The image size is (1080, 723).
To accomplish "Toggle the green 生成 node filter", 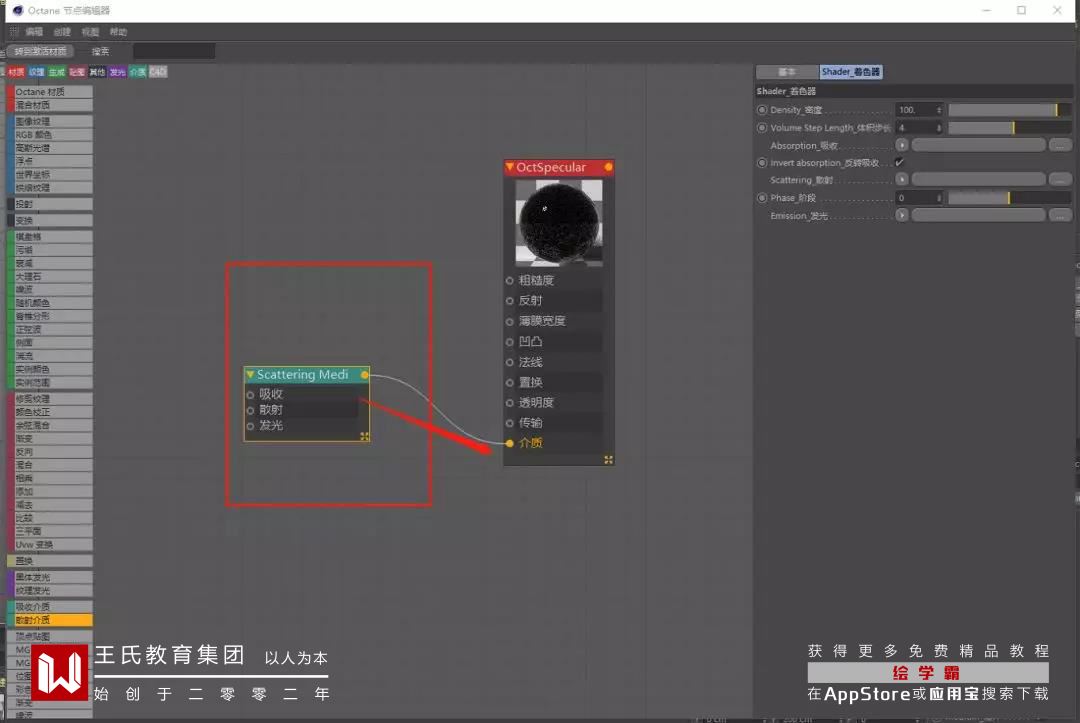I will point(56,72).
